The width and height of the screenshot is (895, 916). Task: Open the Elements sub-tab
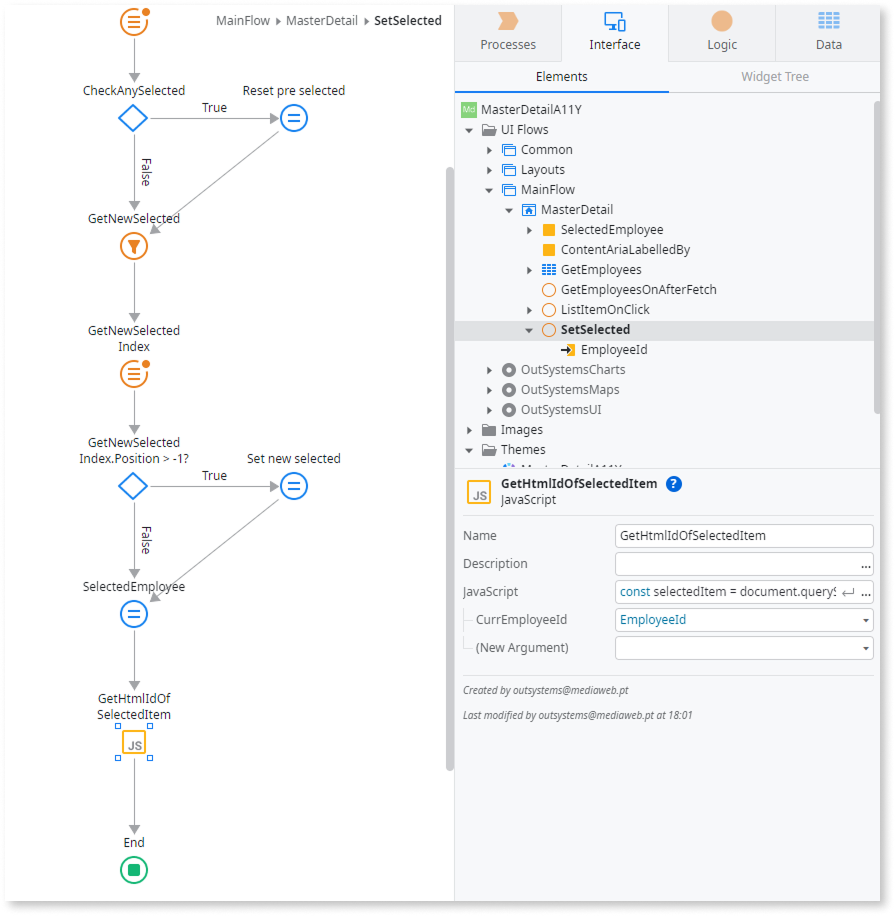[x=561, y=77]
